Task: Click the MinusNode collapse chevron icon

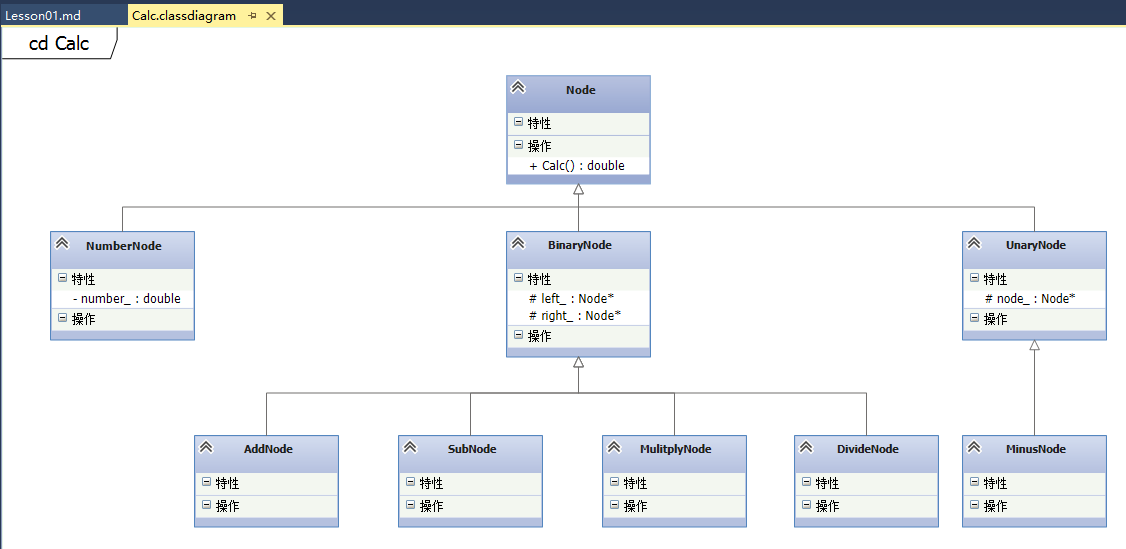Action: pos(974,447)
